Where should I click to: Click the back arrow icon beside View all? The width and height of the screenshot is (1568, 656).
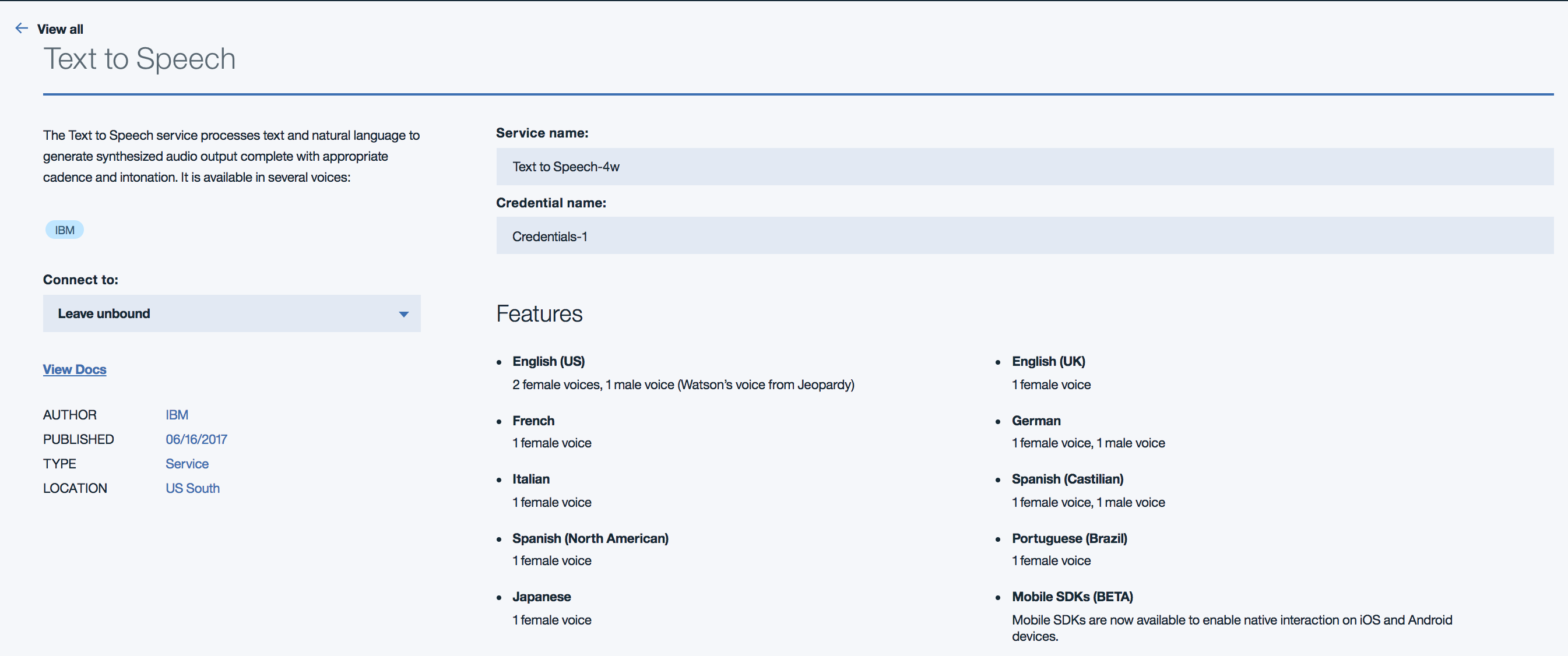coord(22,28)
